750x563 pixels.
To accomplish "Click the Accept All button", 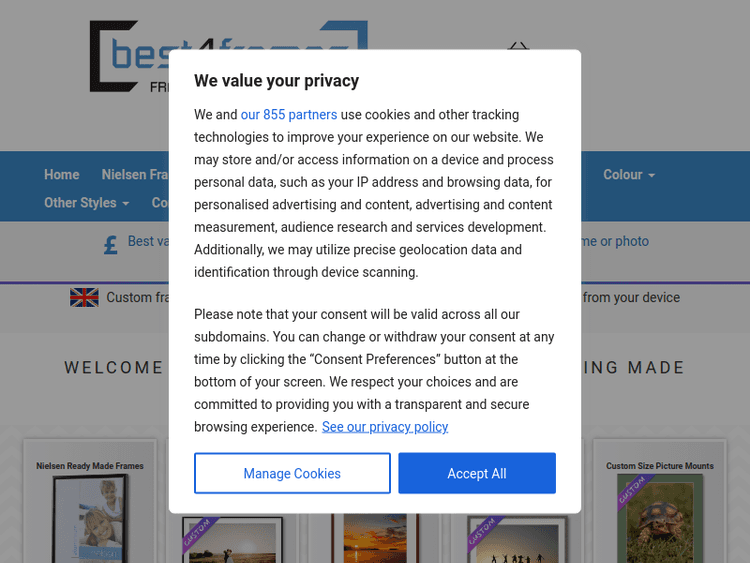I will (x=476, y=473).
